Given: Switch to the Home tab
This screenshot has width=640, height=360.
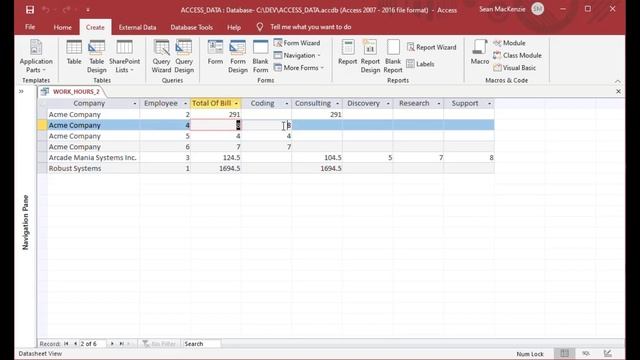Looking at the screenshot, I should tap(62, 27).
